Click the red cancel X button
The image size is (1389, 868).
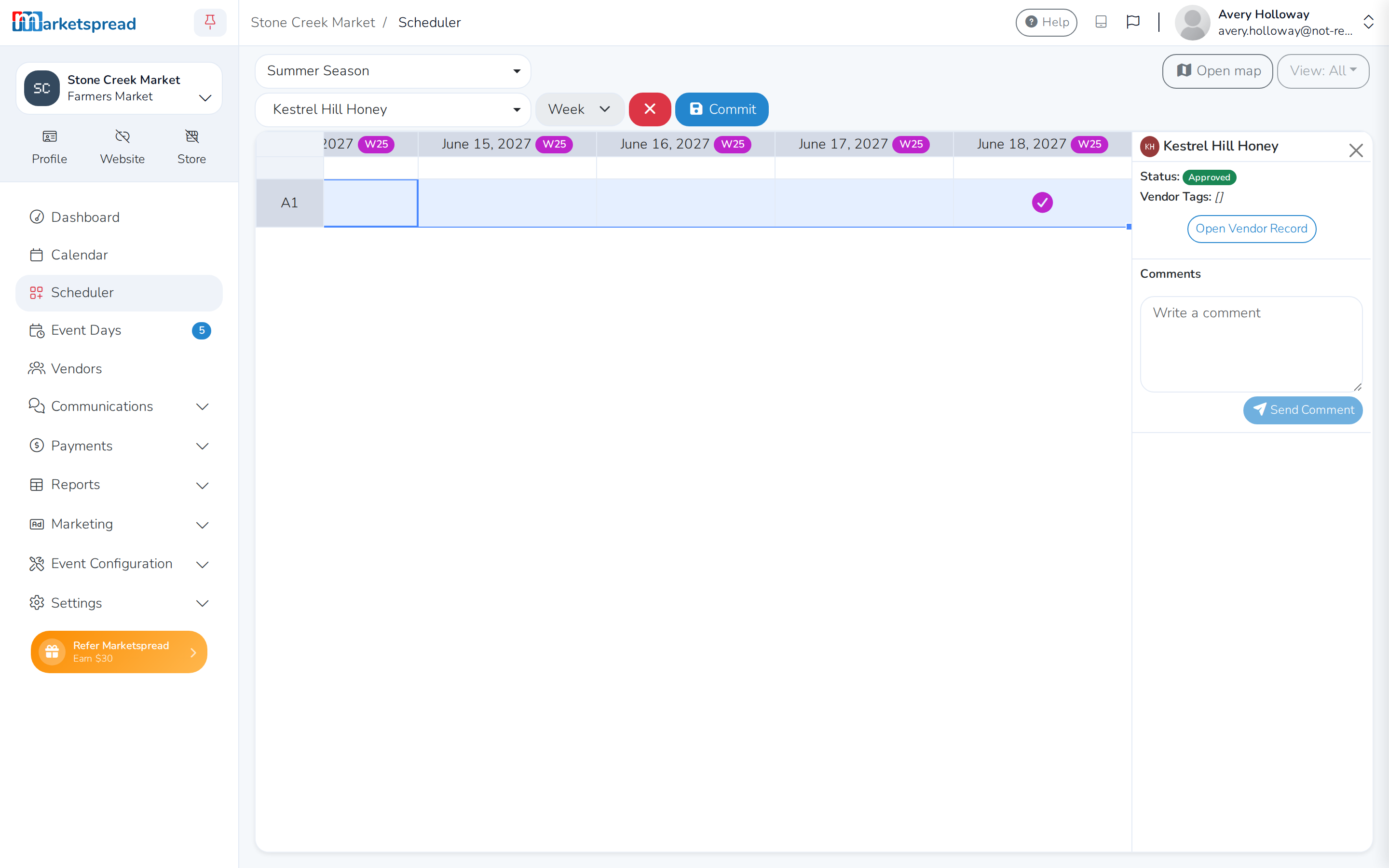pyautogui.click(x=650, y=109)
